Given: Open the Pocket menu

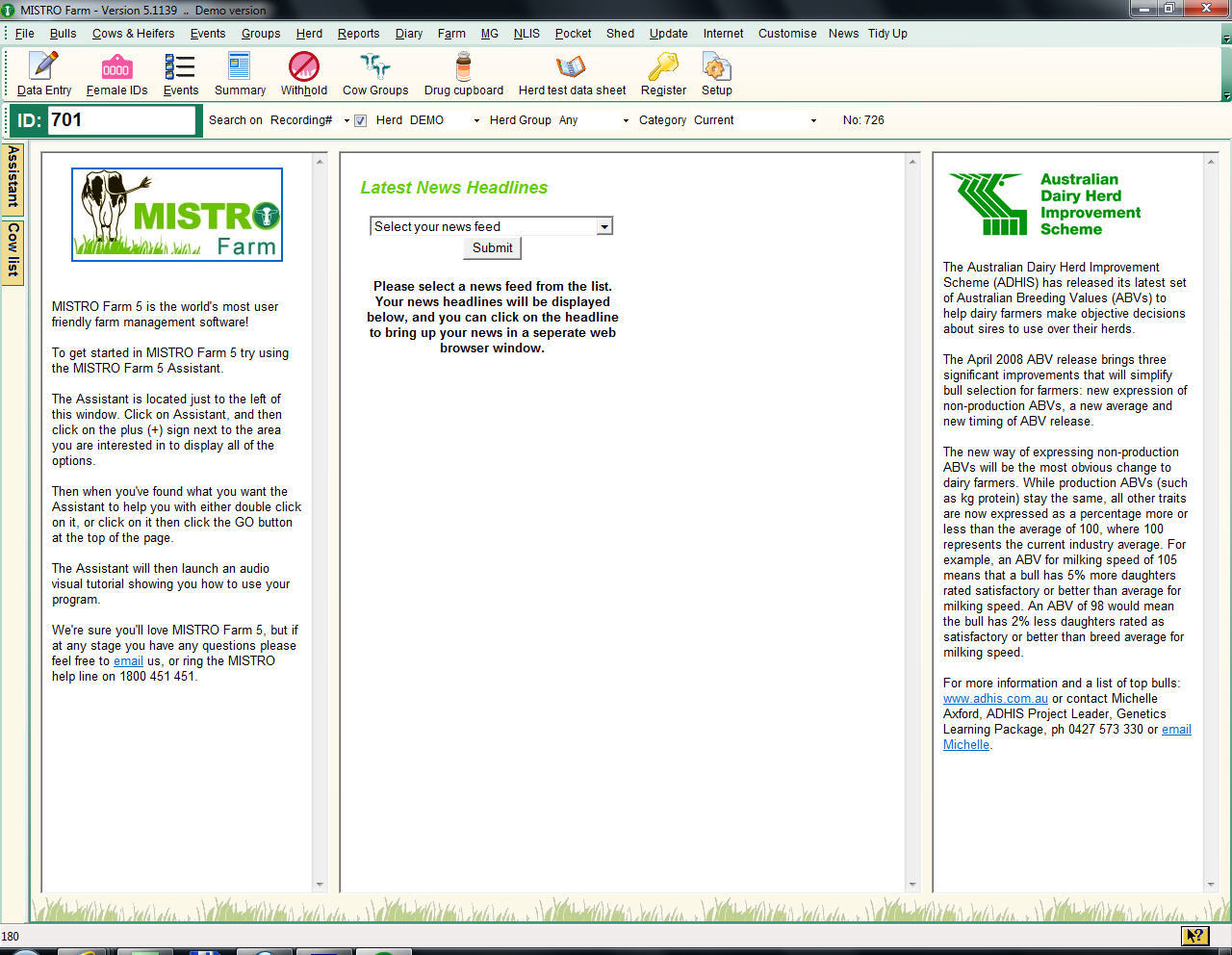Looking at the screenshot, I should (x=573, y=33).
